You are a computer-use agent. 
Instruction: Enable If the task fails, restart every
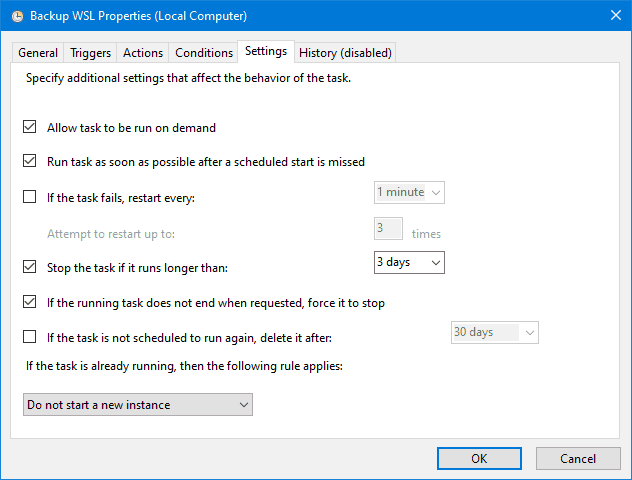tap(30, 197)
